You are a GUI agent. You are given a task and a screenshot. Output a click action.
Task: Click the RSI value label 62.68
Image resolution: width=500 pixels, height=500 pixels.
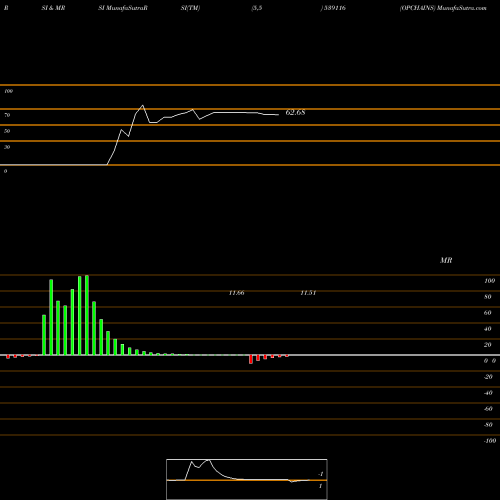pyautogui.click(x=295, y=112)
